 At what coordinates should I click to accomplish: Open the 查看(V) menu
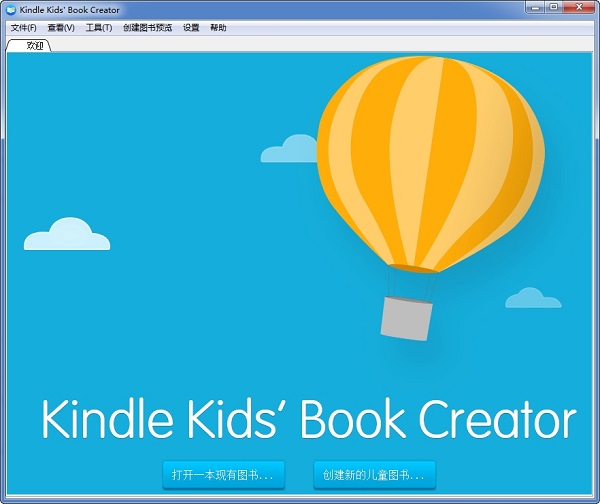pos(61,28)
